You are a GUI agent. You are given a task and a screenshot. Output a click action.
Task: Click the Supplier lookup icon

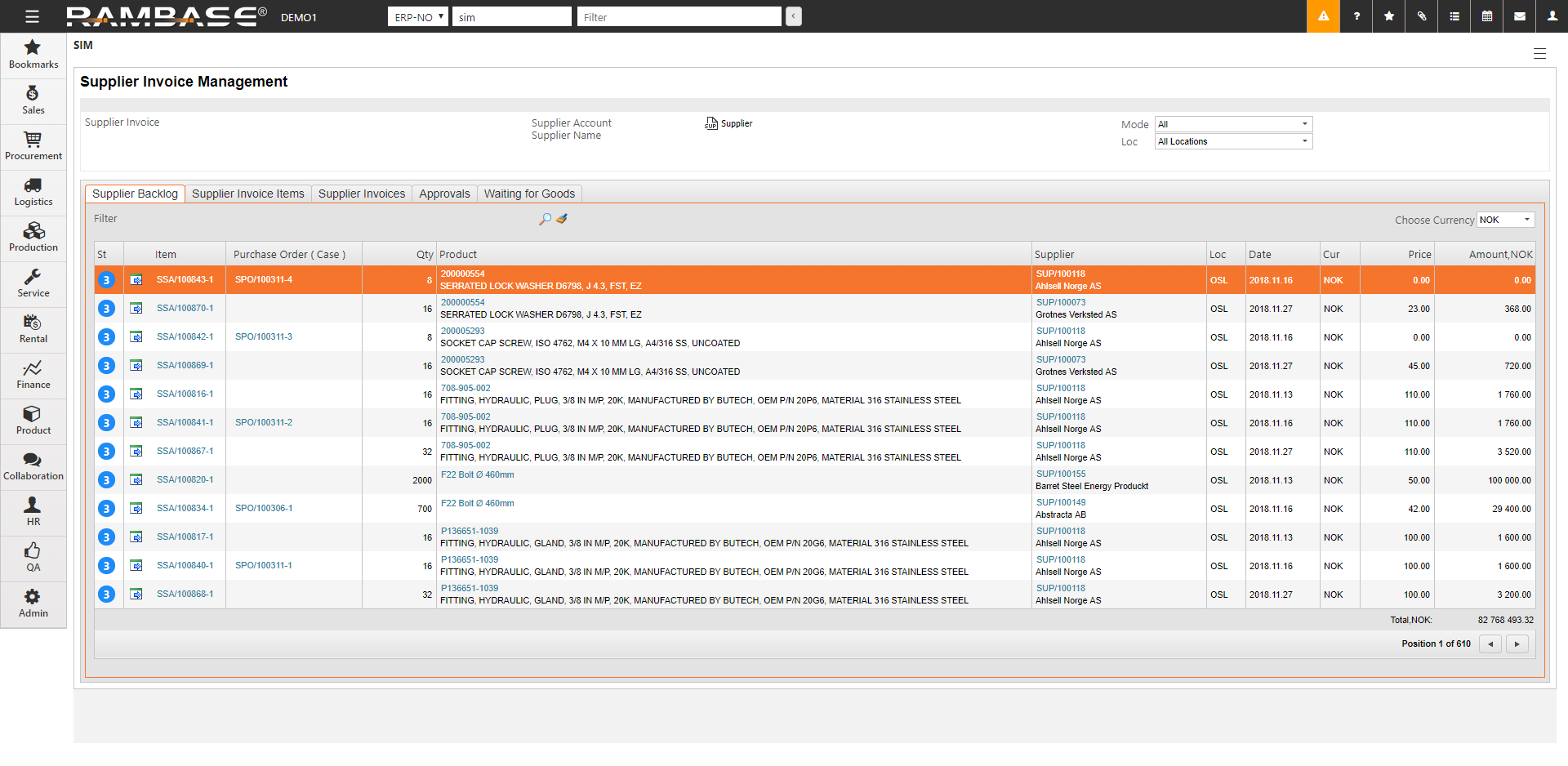coord(711,123)
